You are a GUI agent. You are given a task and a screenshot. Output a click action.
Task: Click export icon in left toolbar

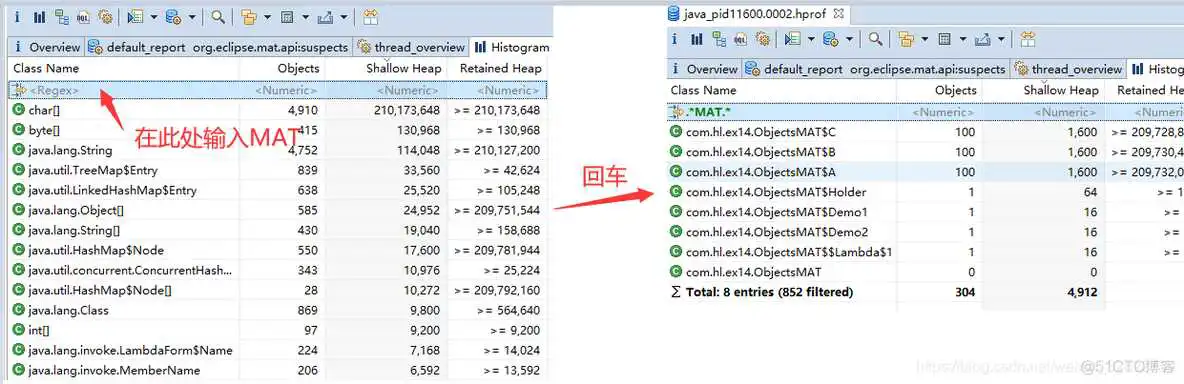pos(325,16)
